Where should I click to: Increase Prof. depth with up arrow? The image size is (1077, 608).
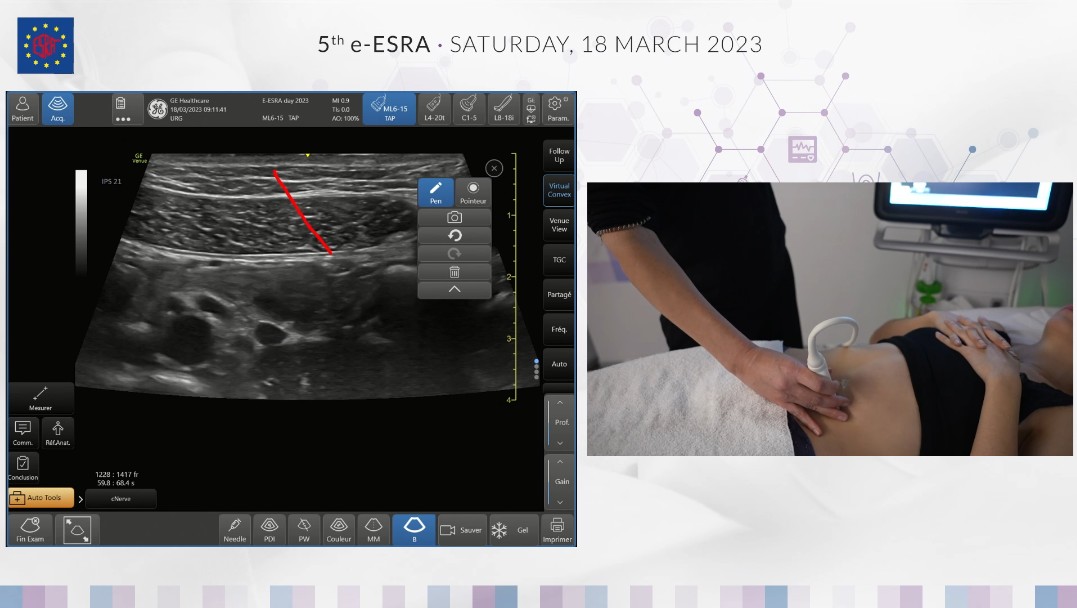coord(560,403)
